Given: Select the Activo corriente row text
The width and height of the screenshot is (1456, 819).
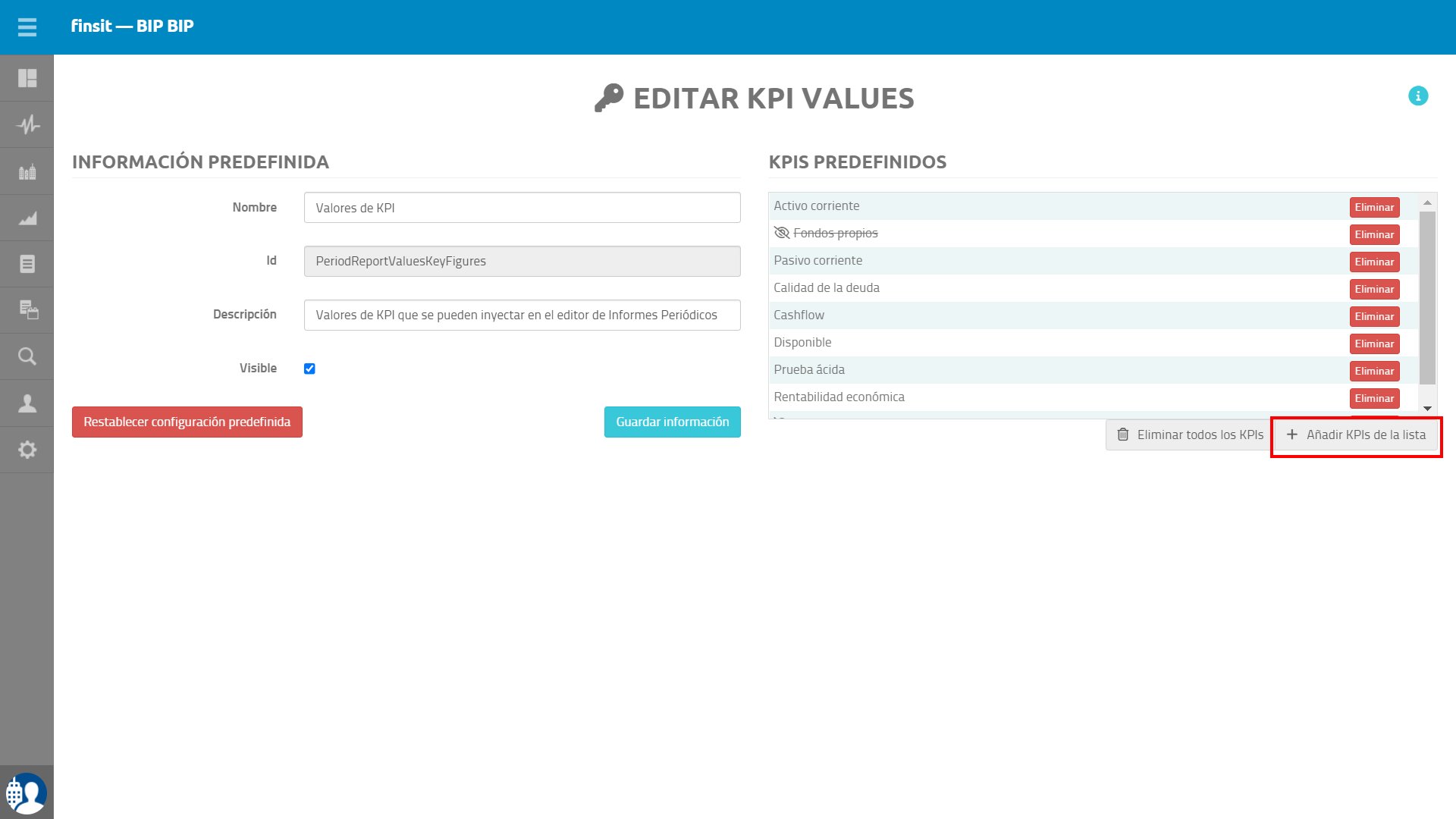Looking at the screenshot, I should (817, 206).
